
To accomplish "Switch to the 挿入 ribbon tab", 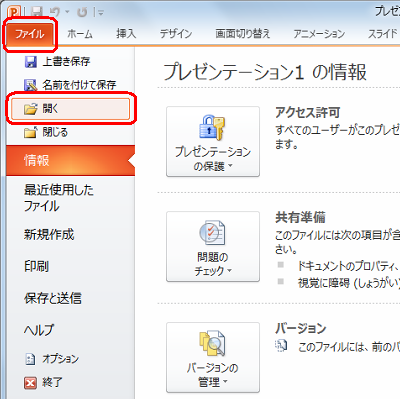I will (126, 34).
